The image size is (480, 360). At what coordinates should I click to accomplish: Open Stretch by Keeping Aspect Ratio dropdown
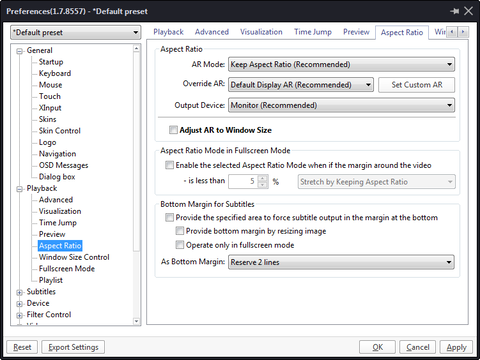[377, 182]
